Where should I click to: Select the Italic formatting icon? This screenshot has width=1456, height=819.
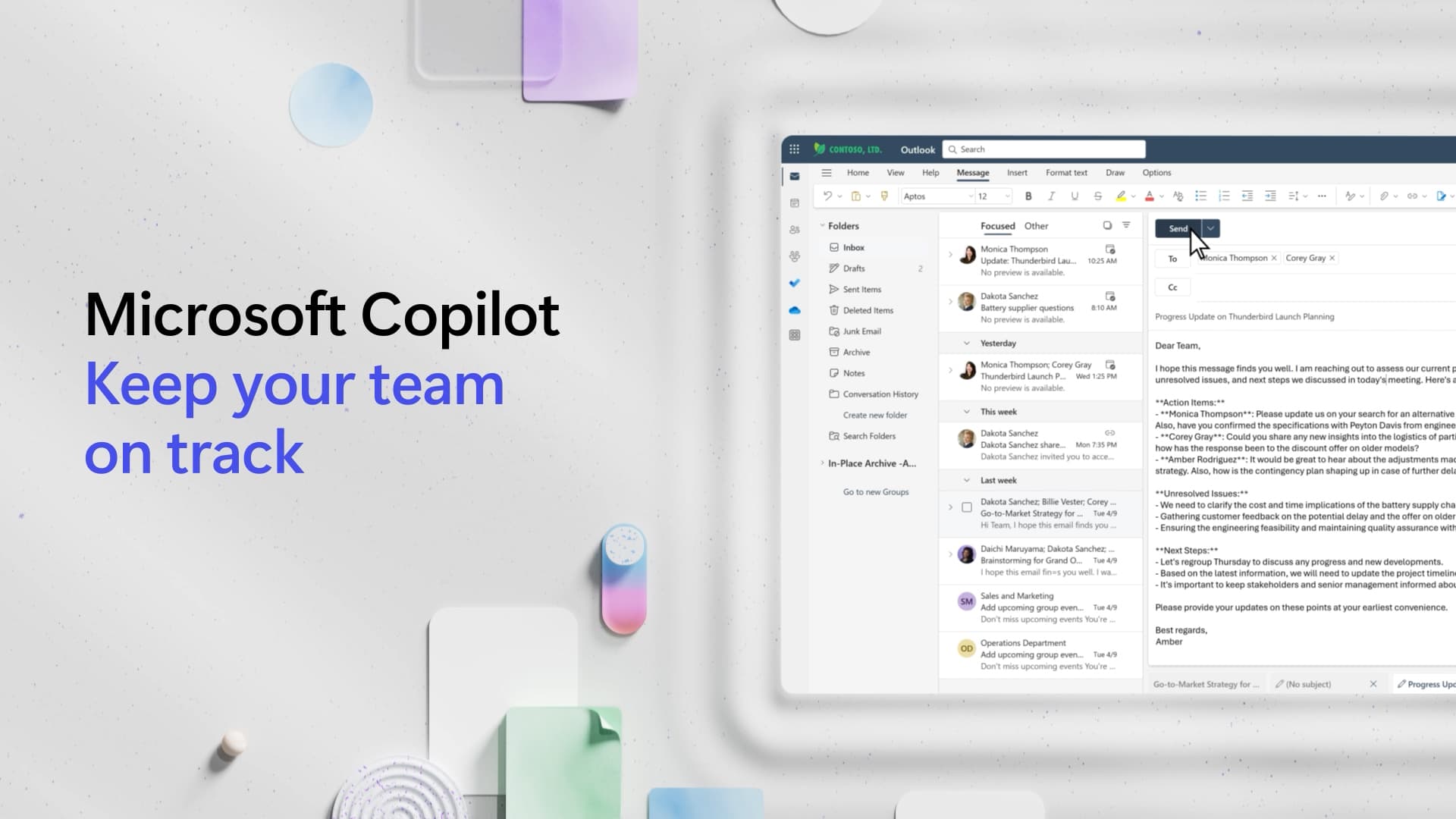(x=1051, y=196)
